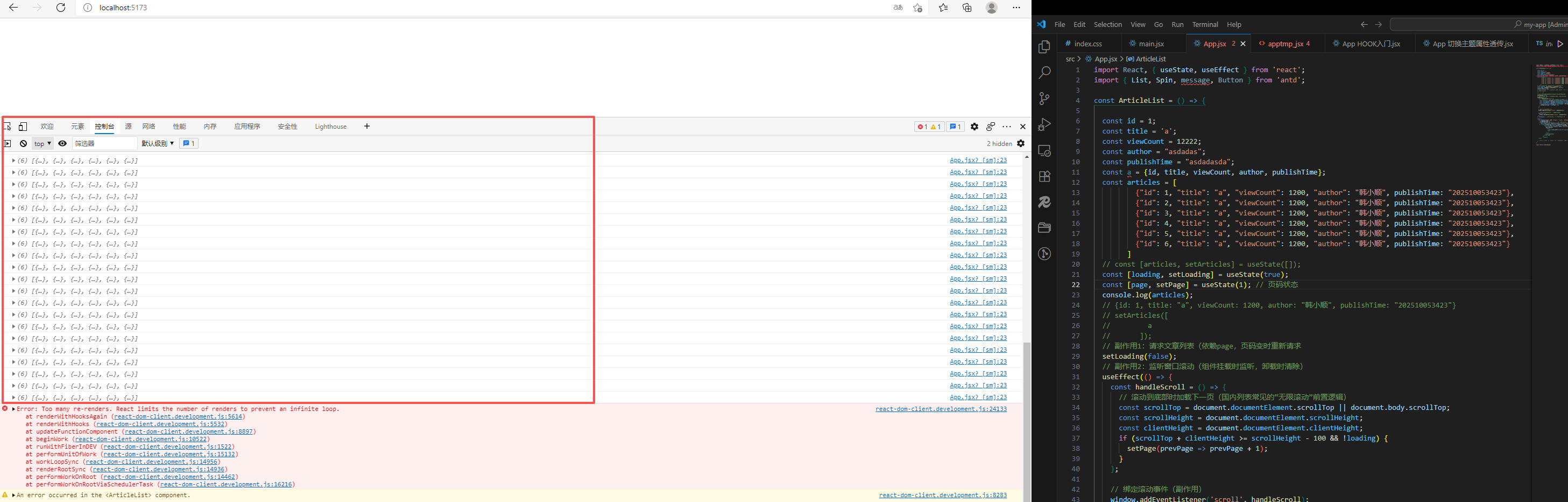
Task: Focus the console filter input 筛选器
Action: pyautogui.click(x=105, y=144)
